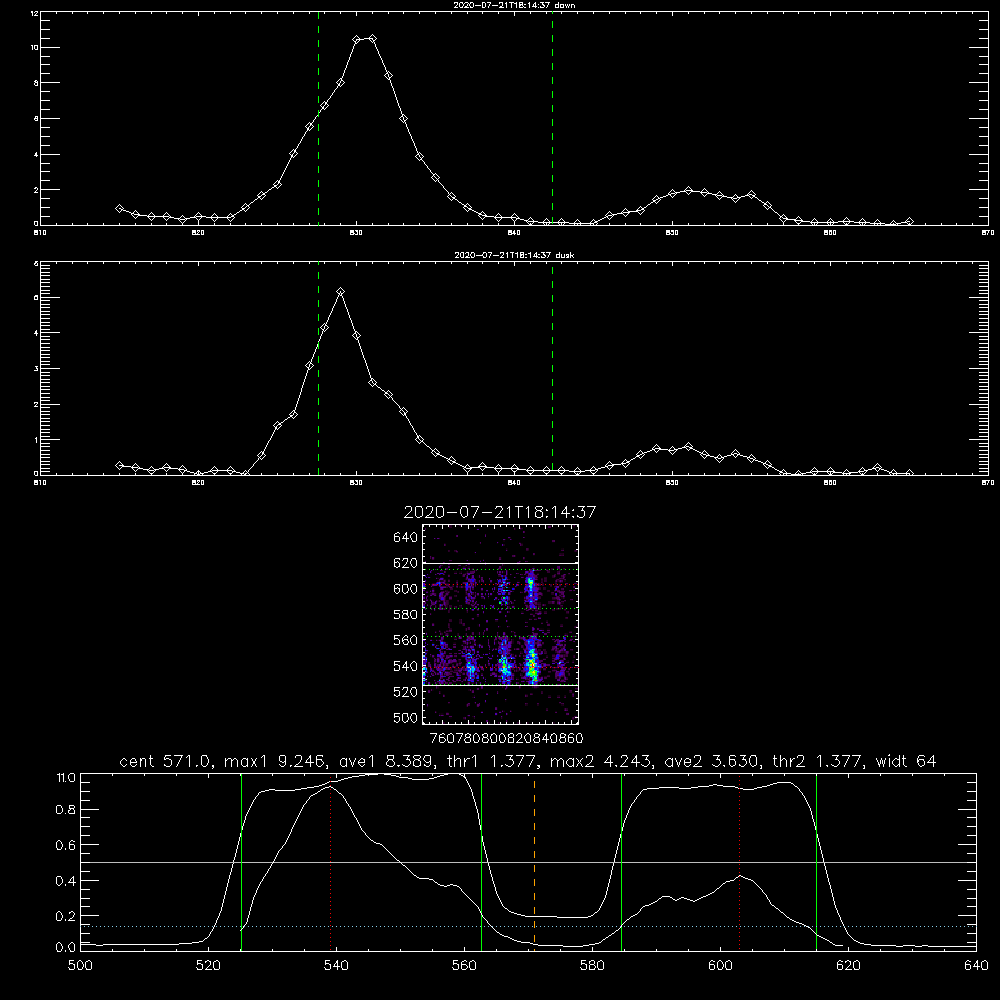Click the "thr2 1.377" value
1000x1000 pixels.
click(818, 761)
